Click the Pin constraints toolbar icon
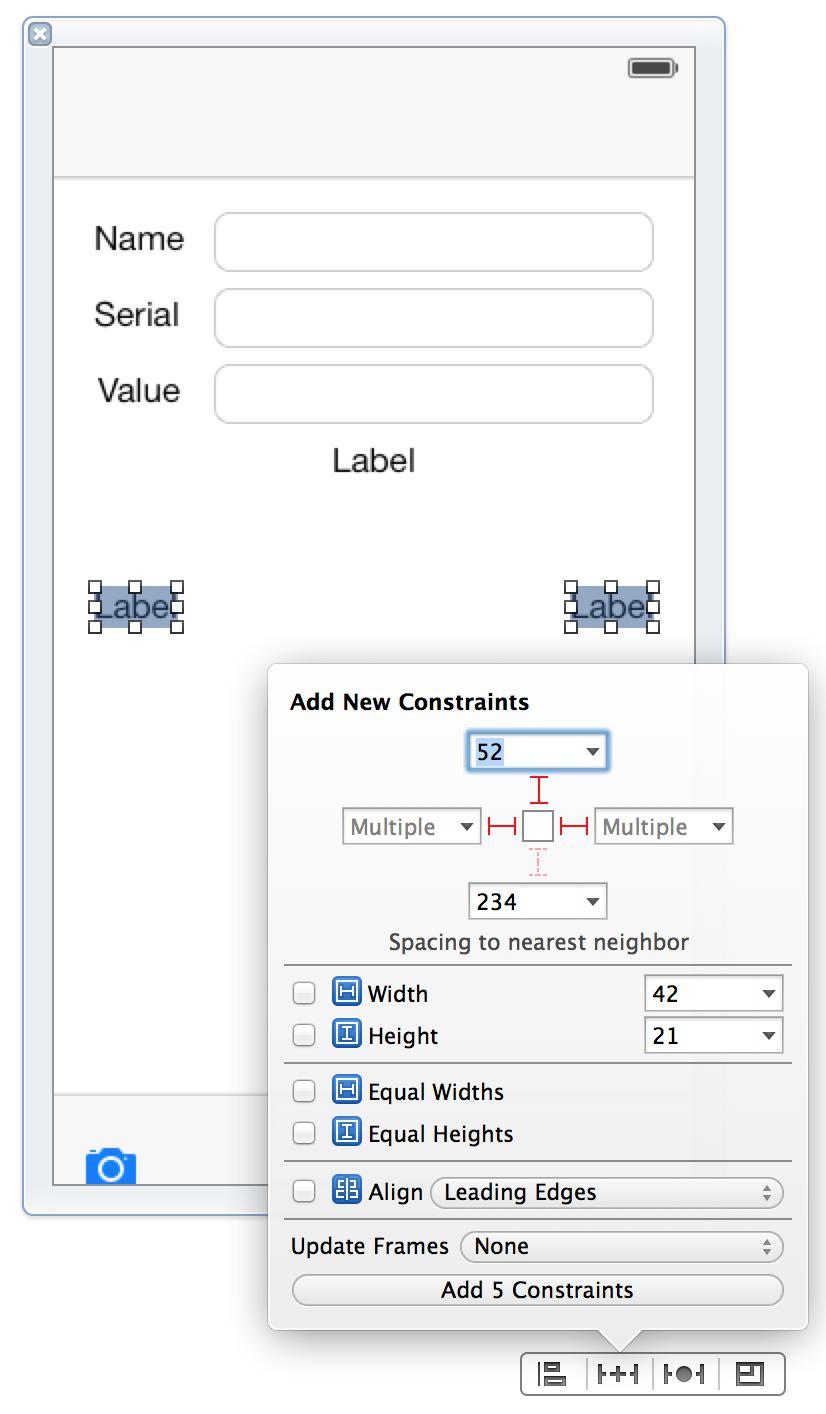Image resolution: width=826 pixels, height=1414 pixels. (618, 1373)
